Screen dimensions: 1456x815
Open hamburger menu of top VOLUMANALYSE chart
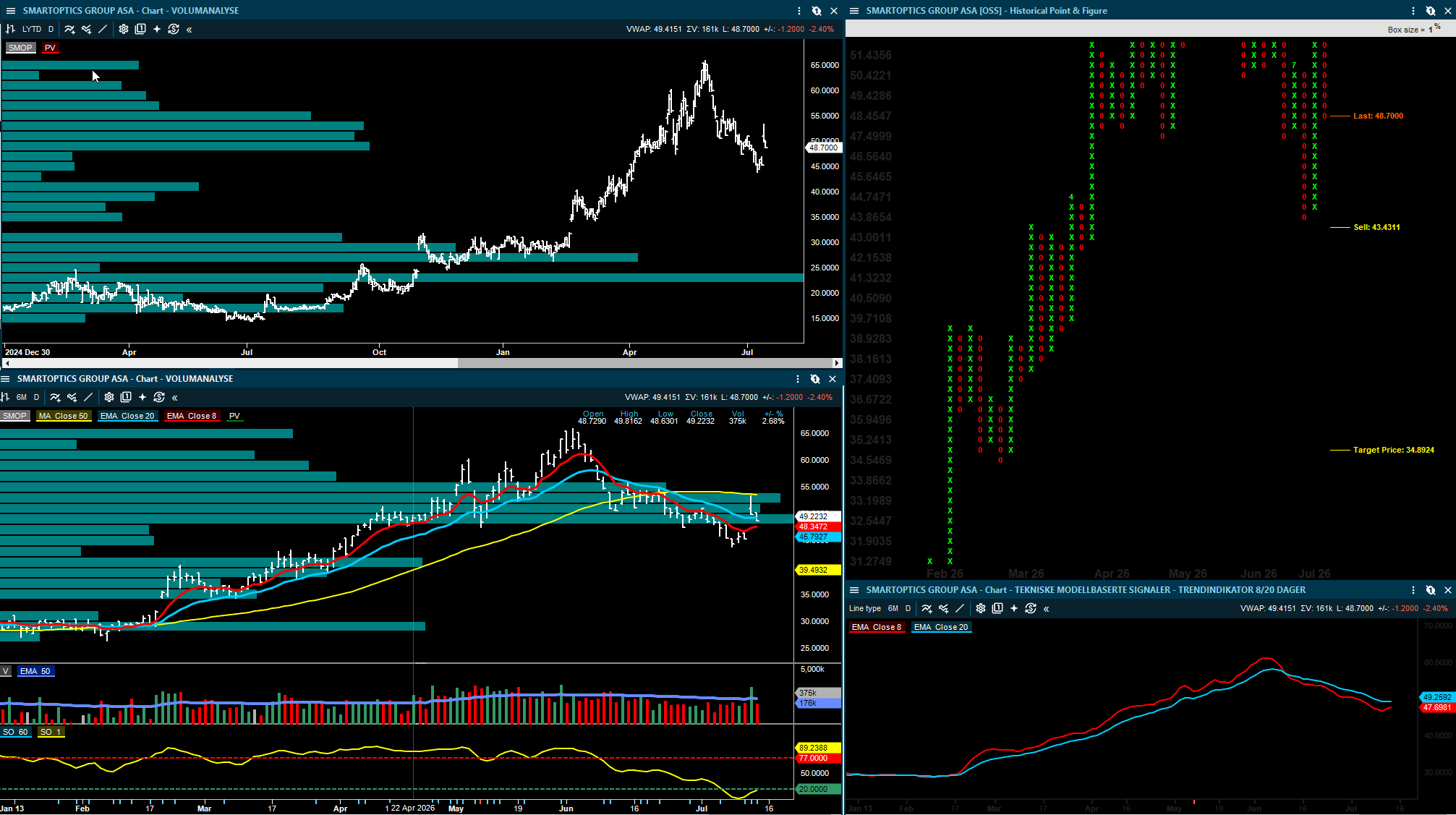tap(11, 11)
